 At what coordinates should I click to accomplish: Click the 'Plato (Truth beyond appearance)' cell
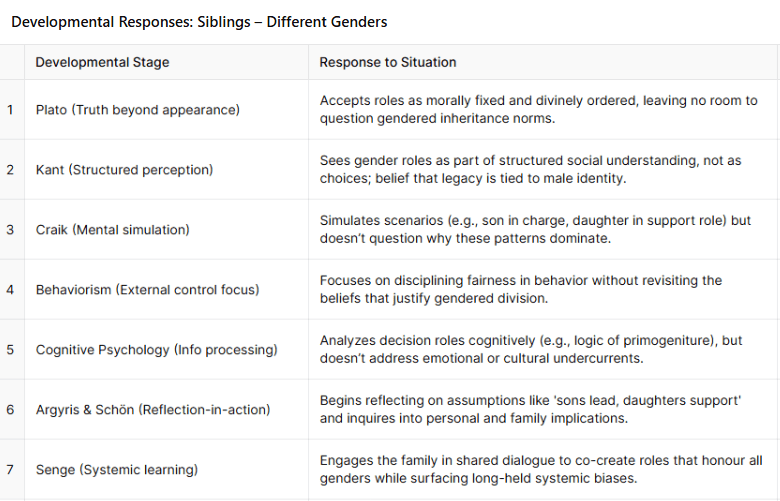coord(138,110)
